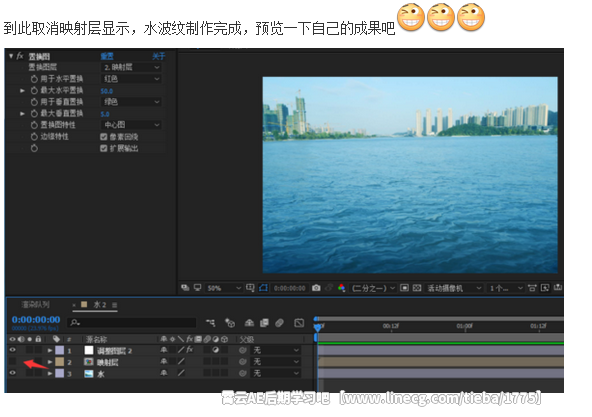The width and height of the screenshot is (592, 417).
Task: Click the pickwhip icon of layer 映射层
Action: point(242,362)
